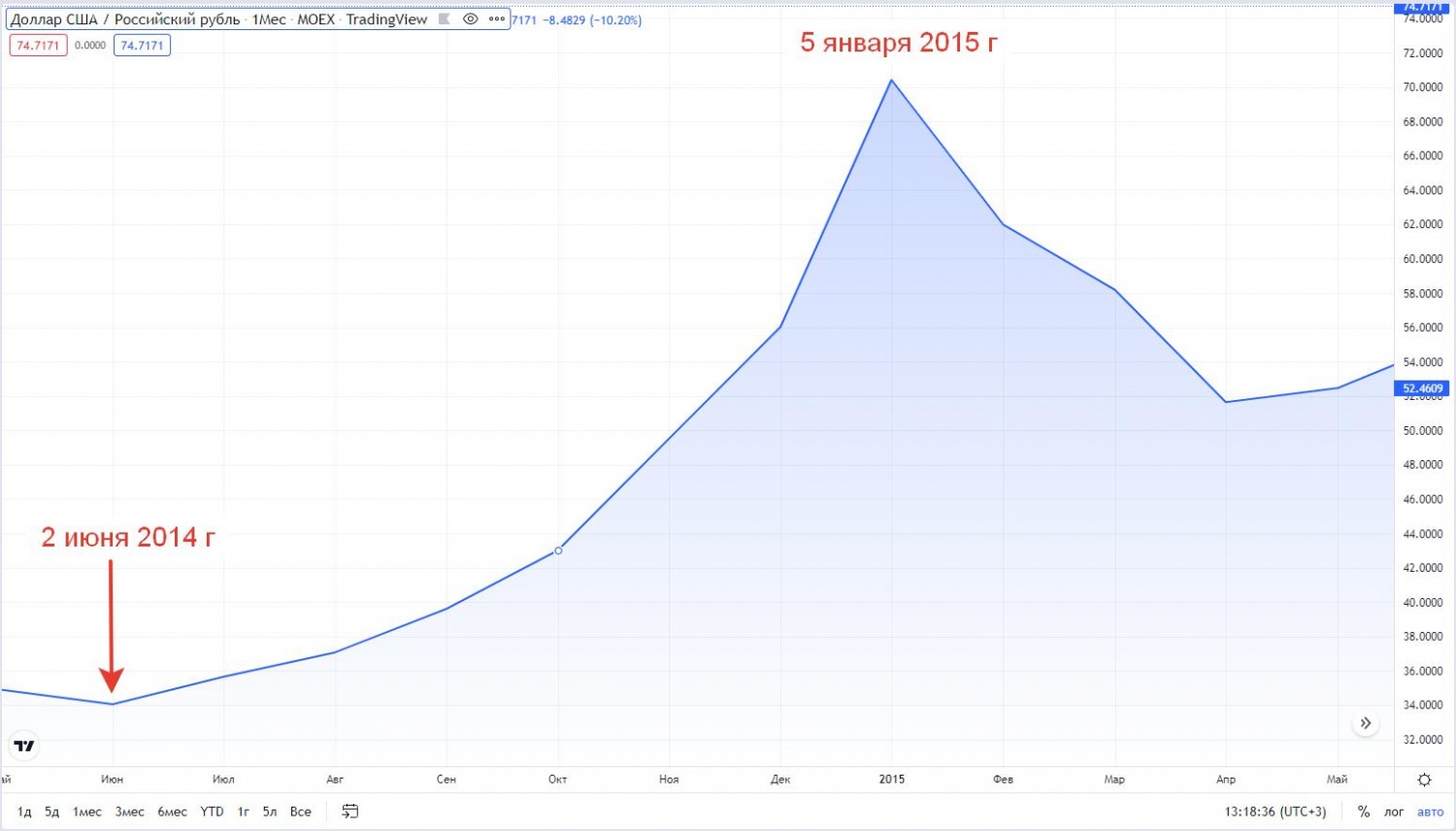The height and width of the screenshot is (831, 1456).
Task: Click the flag icon beside TradingView title
Action: tap(445, 19)
